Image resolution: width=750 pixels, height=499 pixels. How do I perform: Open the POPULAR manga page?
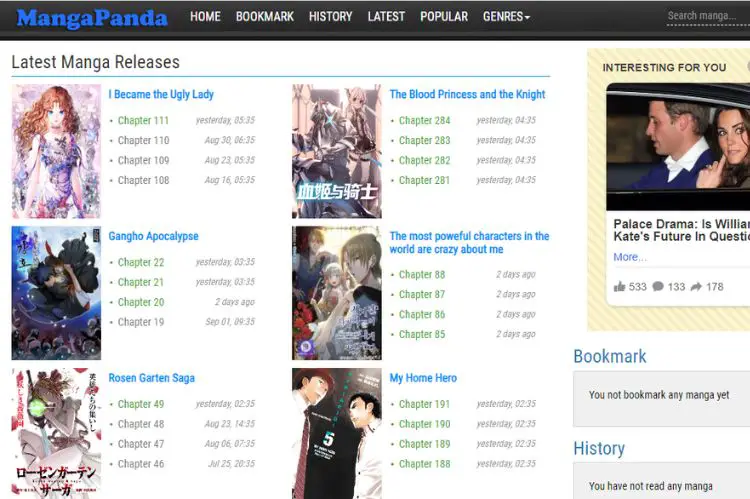444,17
